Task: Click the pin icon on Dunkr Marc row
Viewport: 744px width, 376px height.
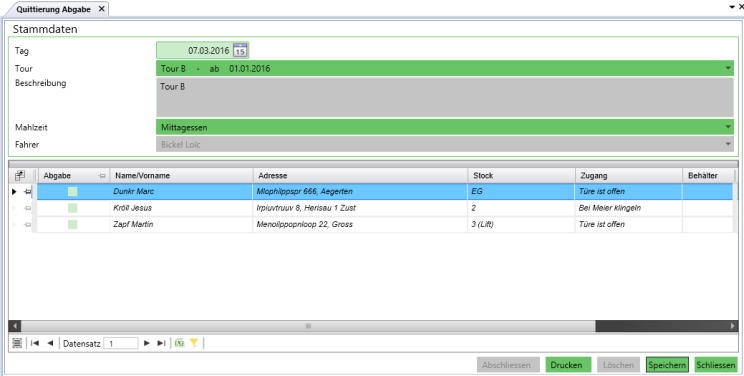Action: [x=28, y=192]
